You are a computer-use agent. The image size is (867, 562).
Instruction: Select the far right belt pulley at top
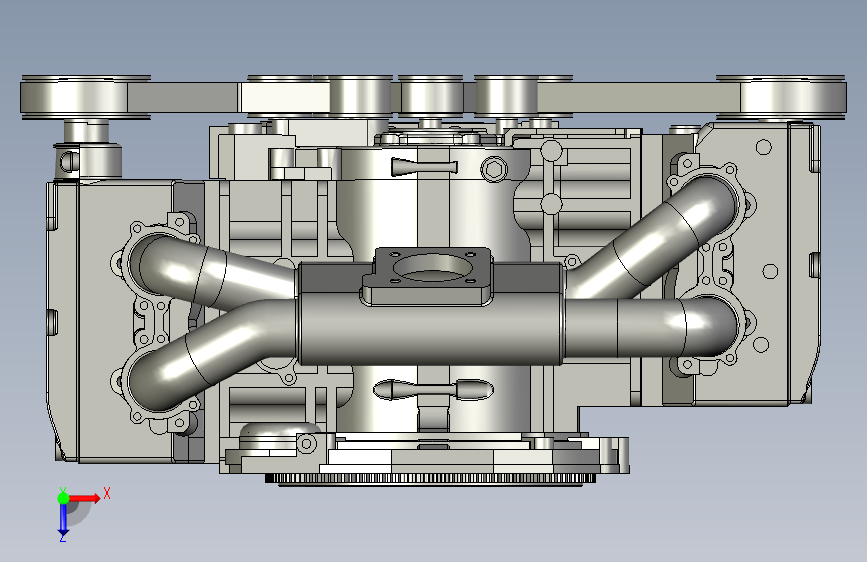pyautogui.click(x=781, y=97)
